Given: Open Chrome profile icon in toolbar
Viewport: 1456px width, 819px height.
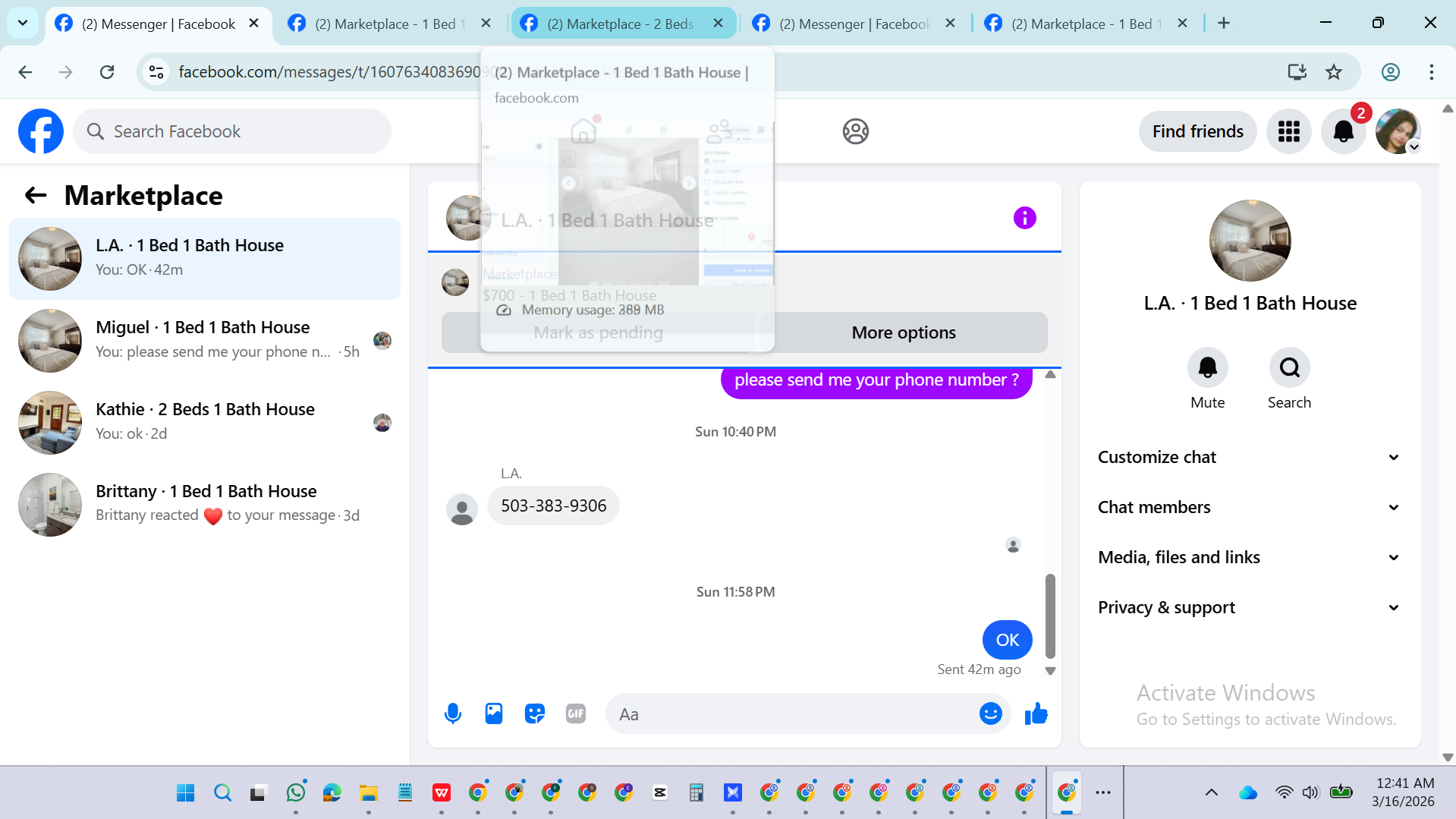Looking at the screenshot, I should [x=1390, y=72].
